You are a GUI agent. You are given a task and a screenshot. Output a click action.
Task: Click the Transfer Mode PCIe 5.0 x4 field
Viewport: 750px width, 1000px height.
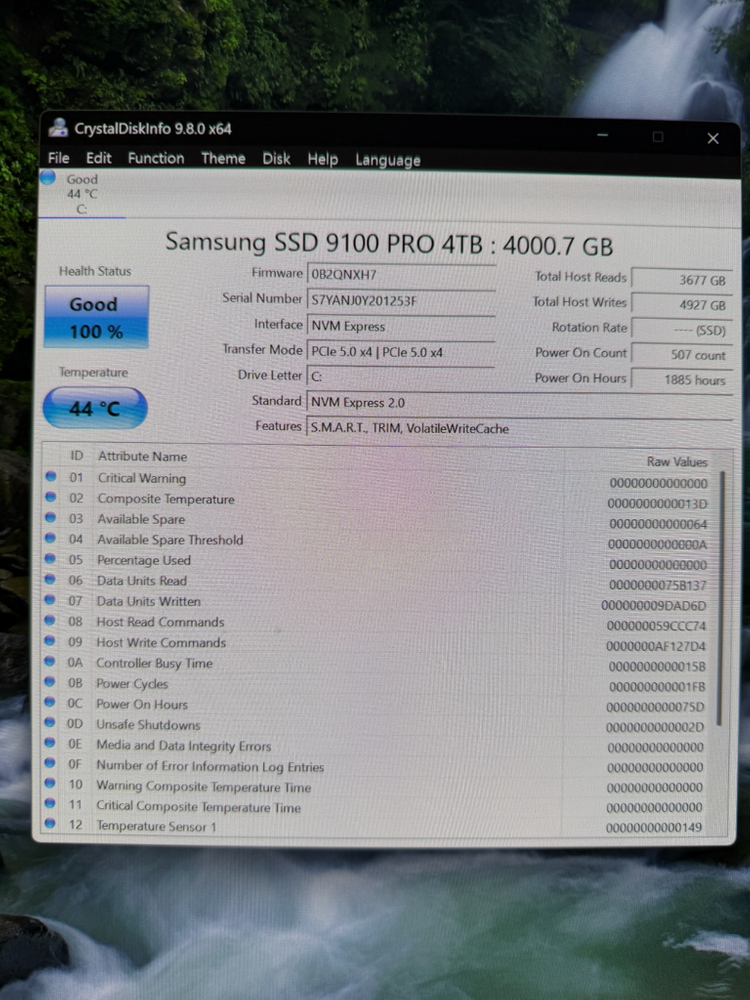(401, 351)
